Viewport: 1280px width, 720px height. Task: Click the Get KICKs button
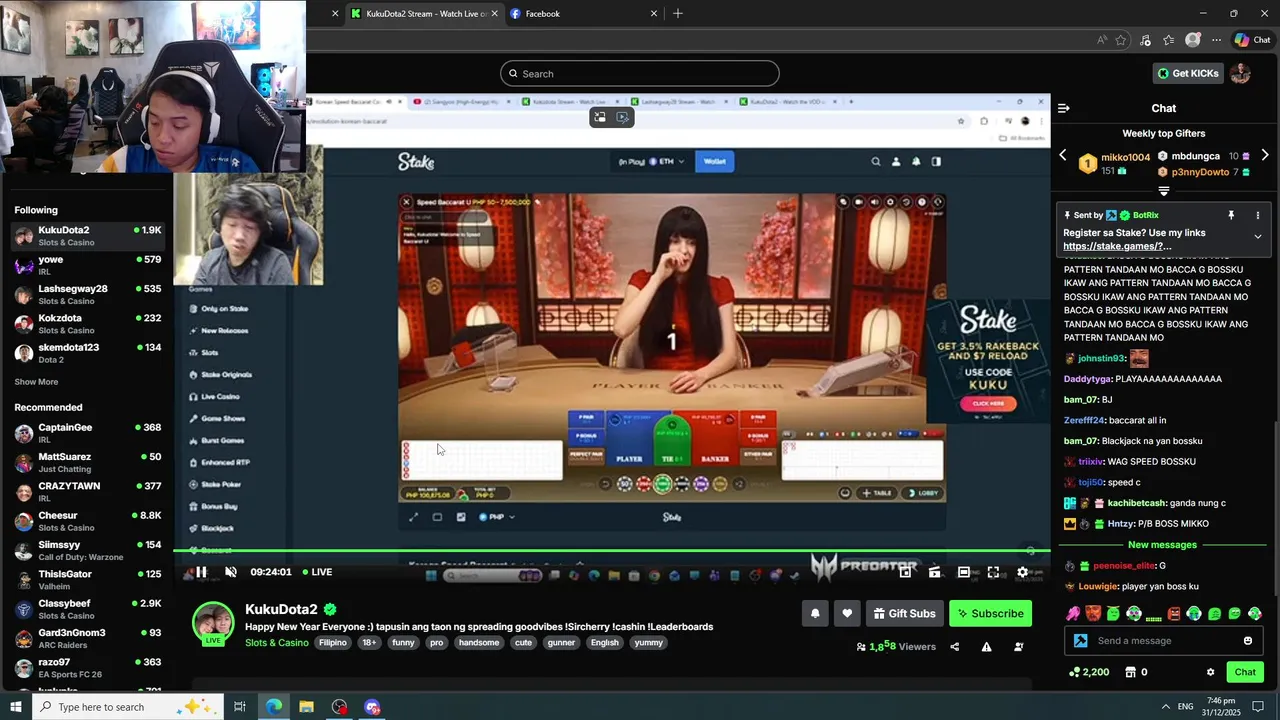[1187, 73]
